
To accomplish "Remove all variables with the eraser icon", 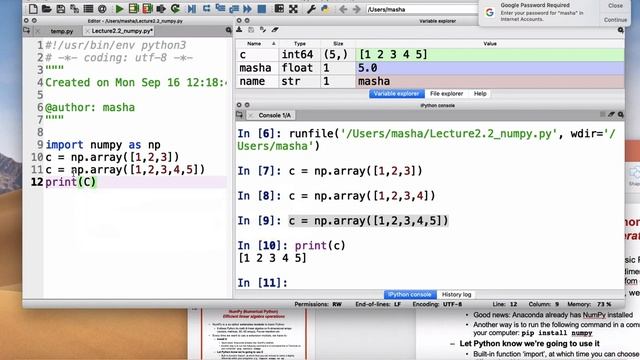I will click(275, 29).
